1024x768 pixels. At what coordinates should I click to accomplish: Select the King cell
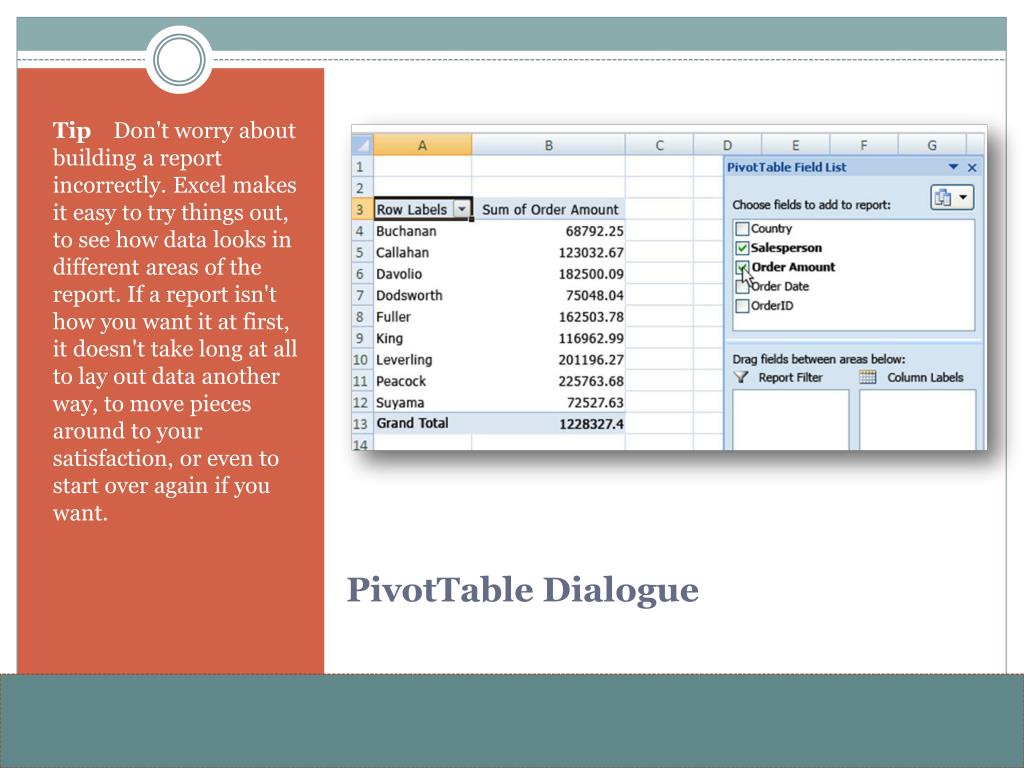423,338
